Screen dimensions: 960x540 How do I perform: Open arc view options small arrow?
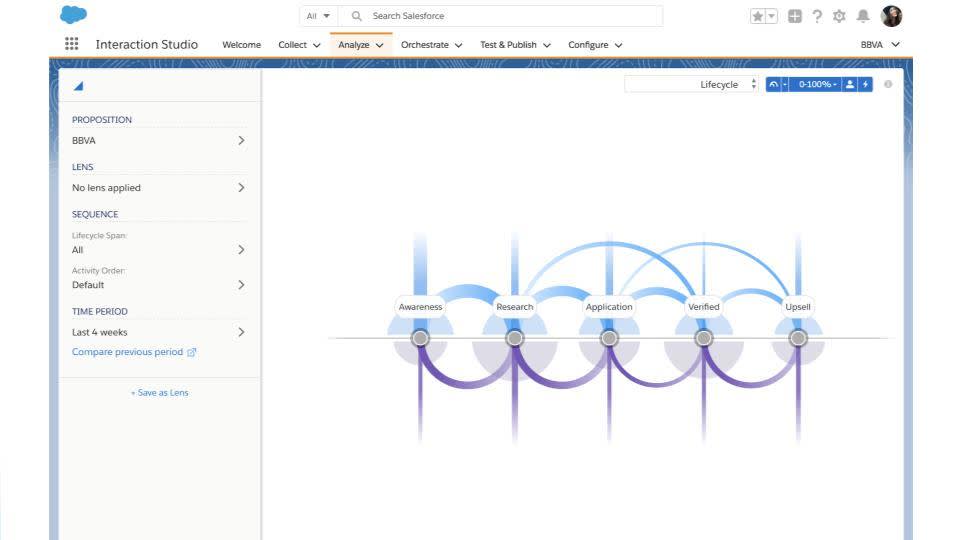(785, 84)
